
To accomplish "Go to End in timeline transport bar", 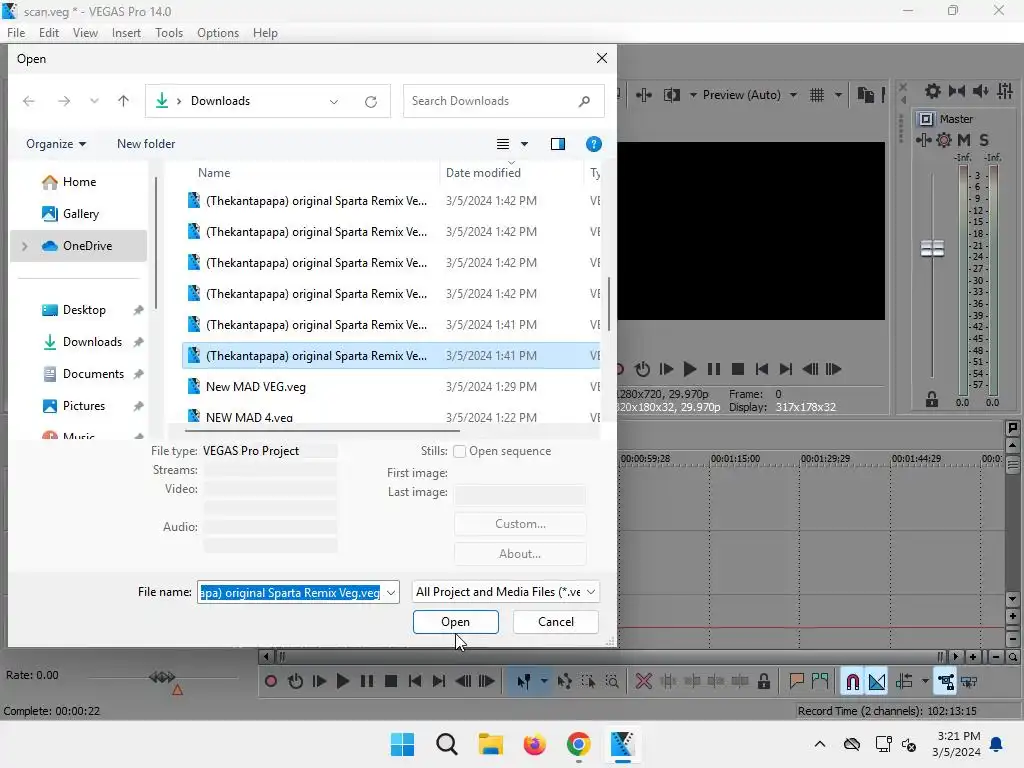I will (439, 682).
